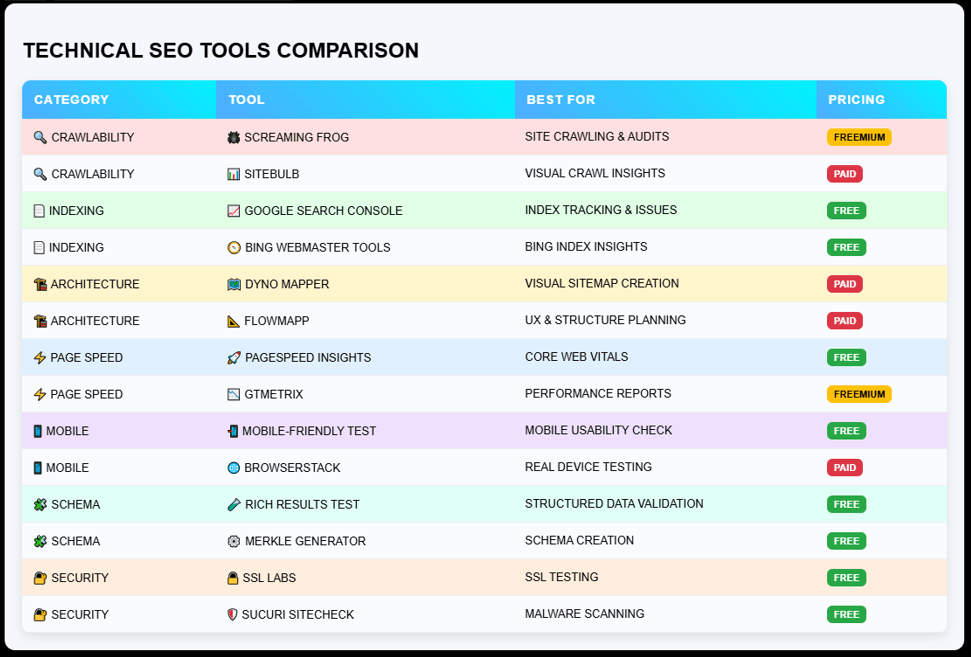Click the FREEMIUM badge on Screaming Frog row
971x657 pixels.
859,137
